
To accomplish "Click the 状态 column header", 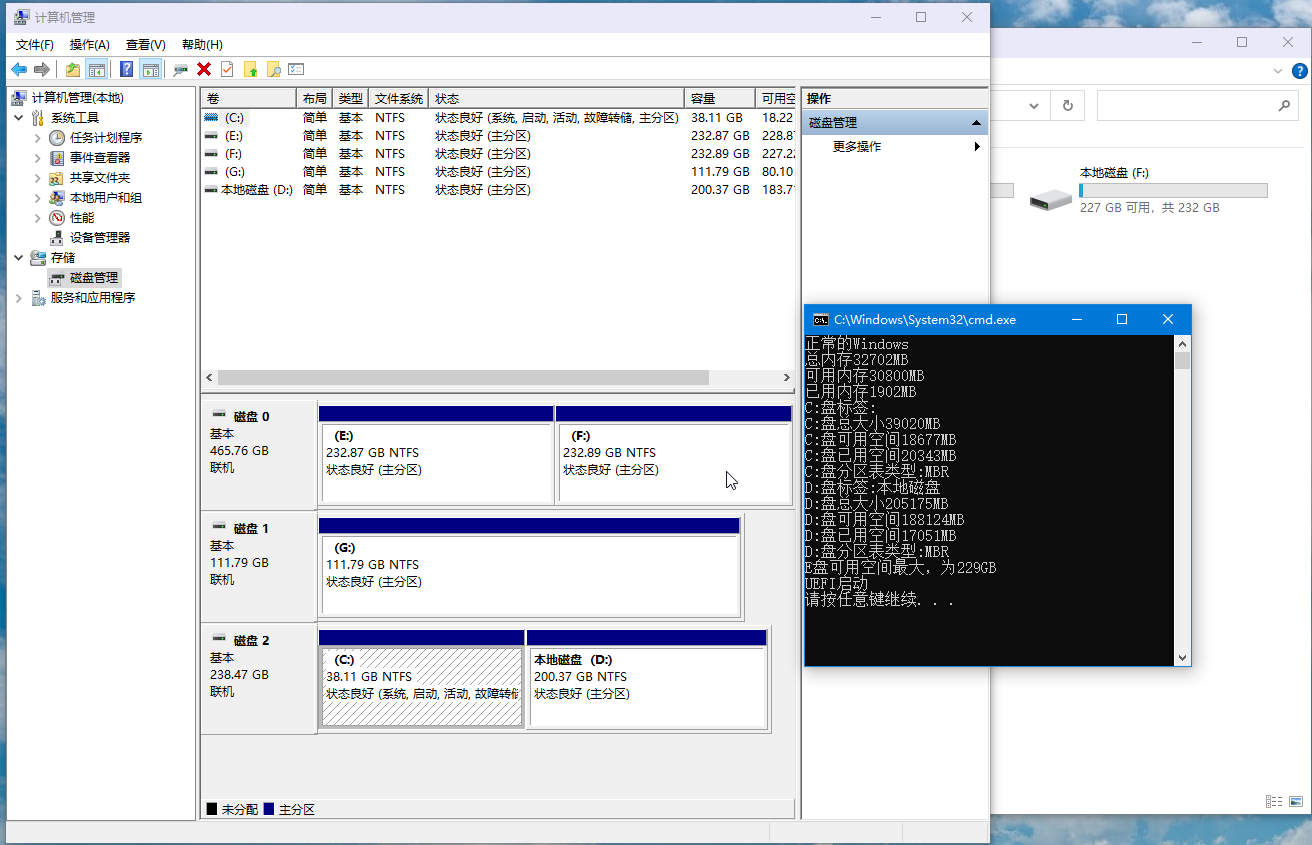I will click(556, 99).
